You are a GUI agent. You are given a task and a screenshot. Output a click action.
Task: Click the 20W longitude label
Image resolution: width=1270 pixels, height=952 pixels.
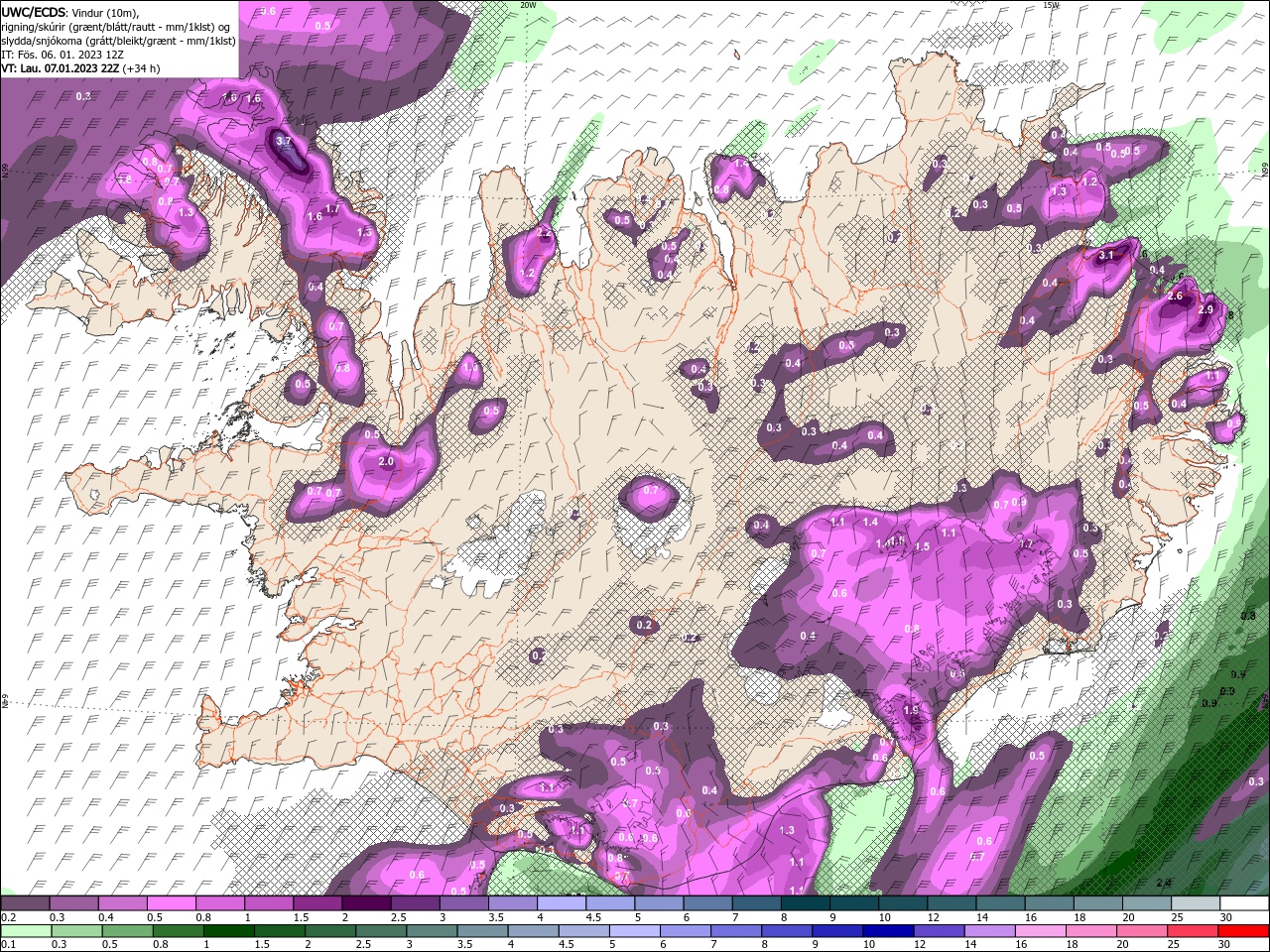[x=528, y=5]
